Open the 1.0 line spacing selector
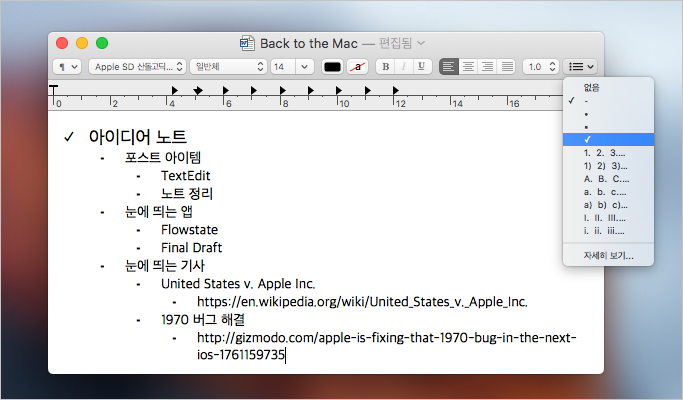 [x=541, y=67]
